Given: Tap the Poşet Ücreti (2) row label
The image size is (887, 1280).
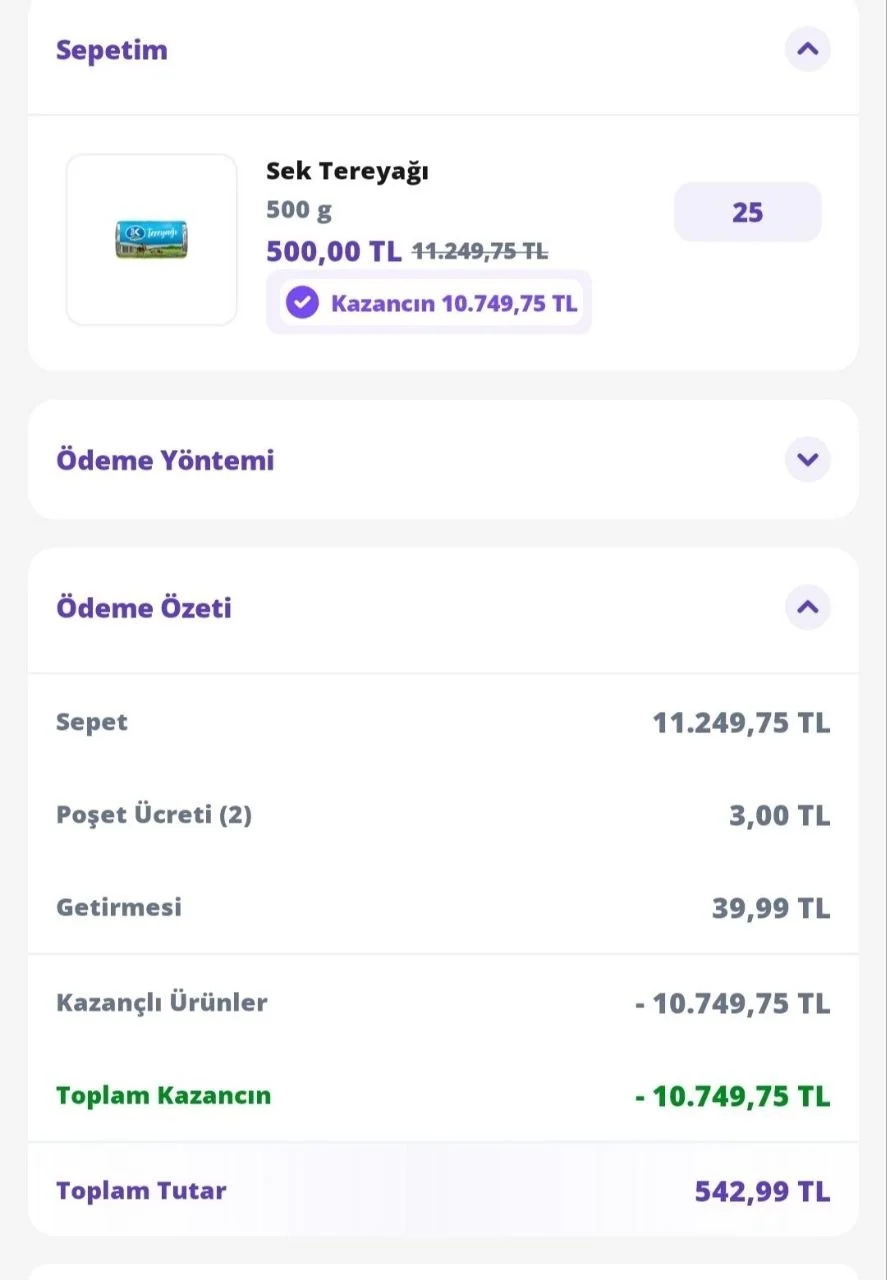Looking at the screenshot, I should [x=154, y=815].
